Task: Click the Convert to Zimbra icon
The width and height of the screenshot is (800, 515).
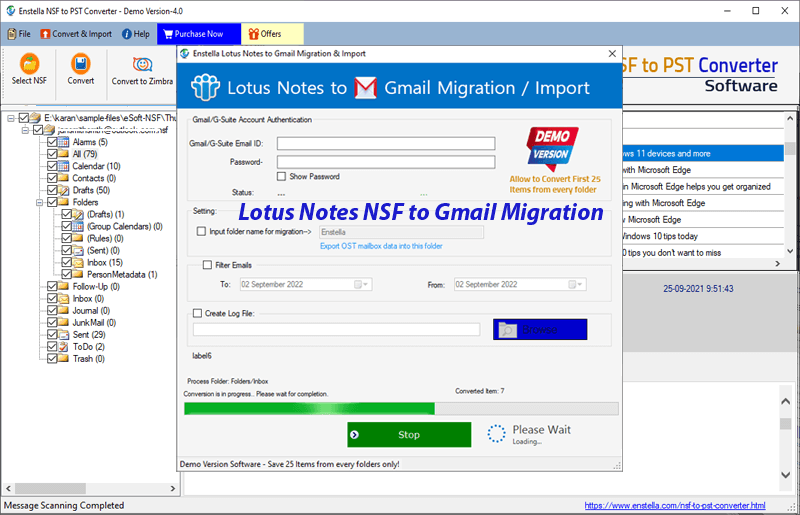Action: 142,64
